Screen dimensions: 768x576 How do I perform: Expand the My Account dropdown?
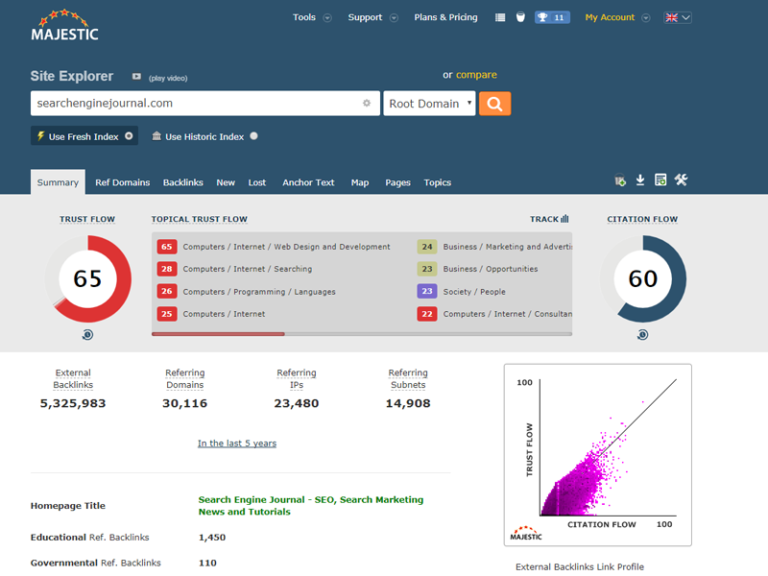pyautogui.click(x=646, y=18)
